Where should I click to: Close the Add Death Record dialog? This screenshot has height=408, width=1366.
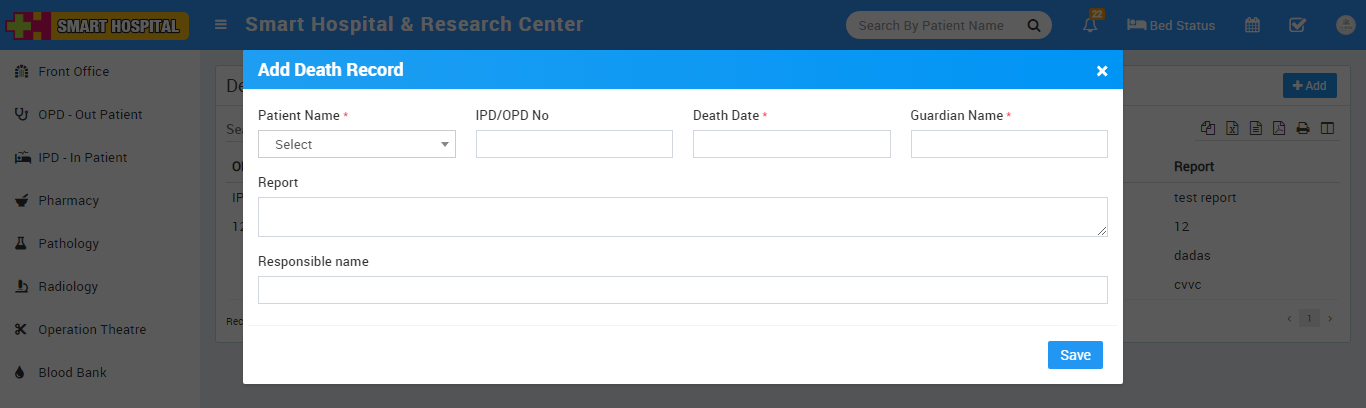point(1102,70)
